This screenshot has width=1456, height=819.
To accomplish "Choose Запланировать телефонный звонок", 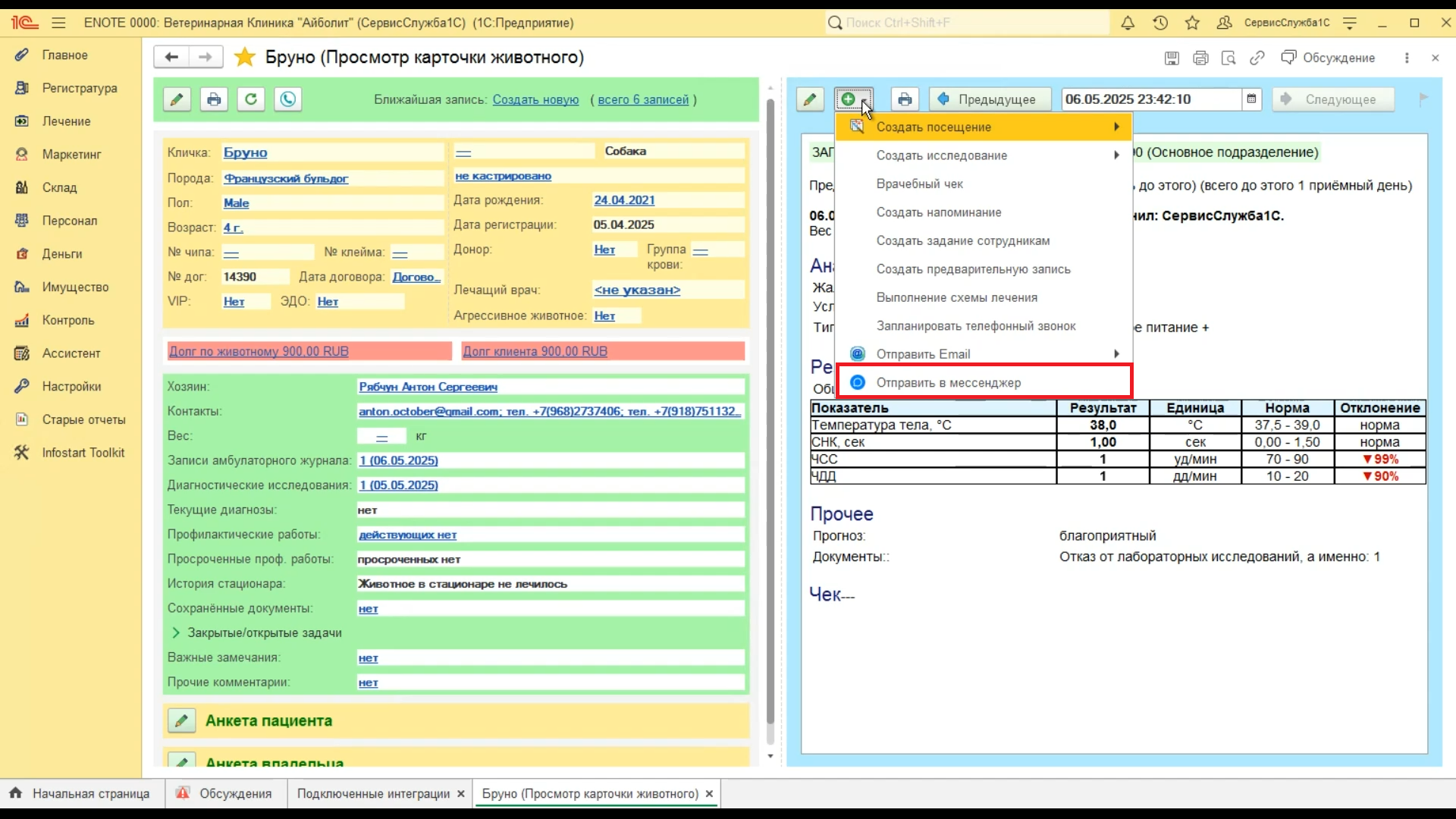I will tap(984, 326).
